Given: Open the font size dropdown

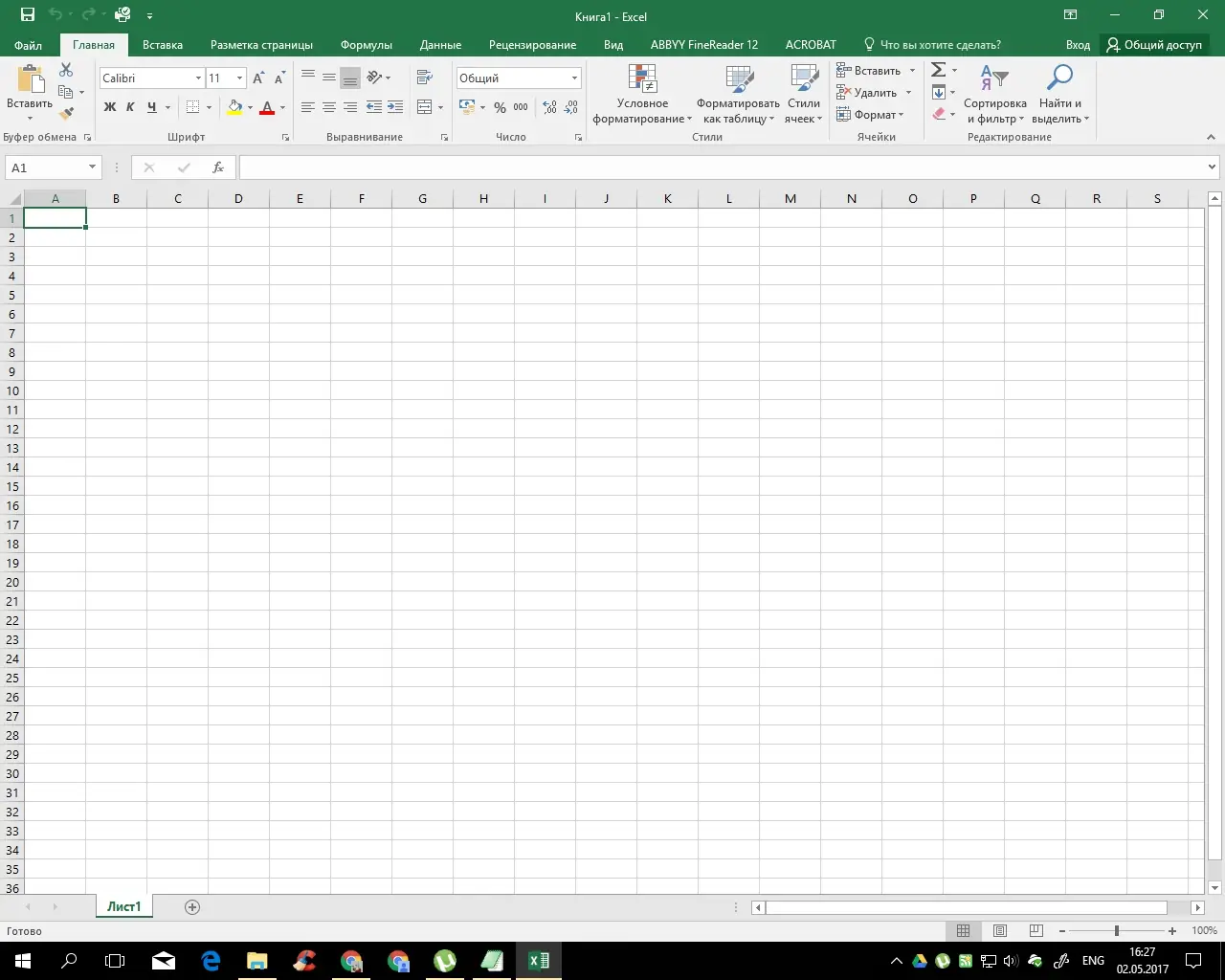Looking at the screenshot, I should 239,78.
